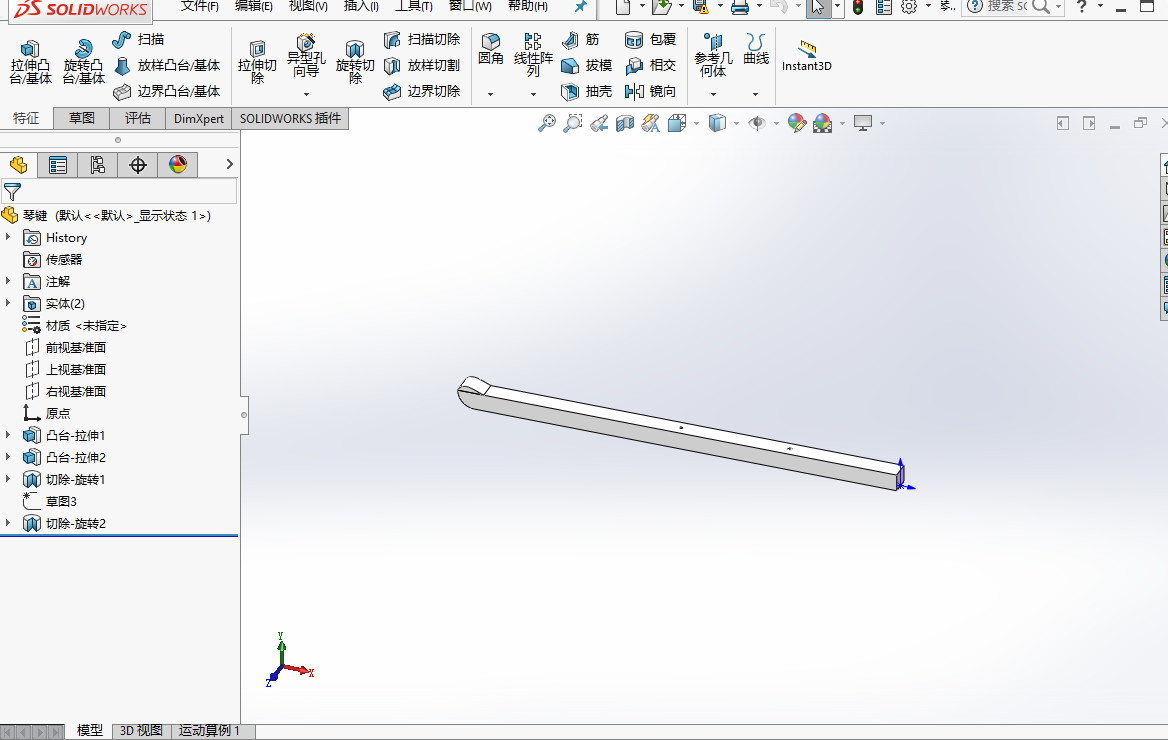Start the 线性阵列 linear pattern tool

pyautogui.click(x=533, y=54)
